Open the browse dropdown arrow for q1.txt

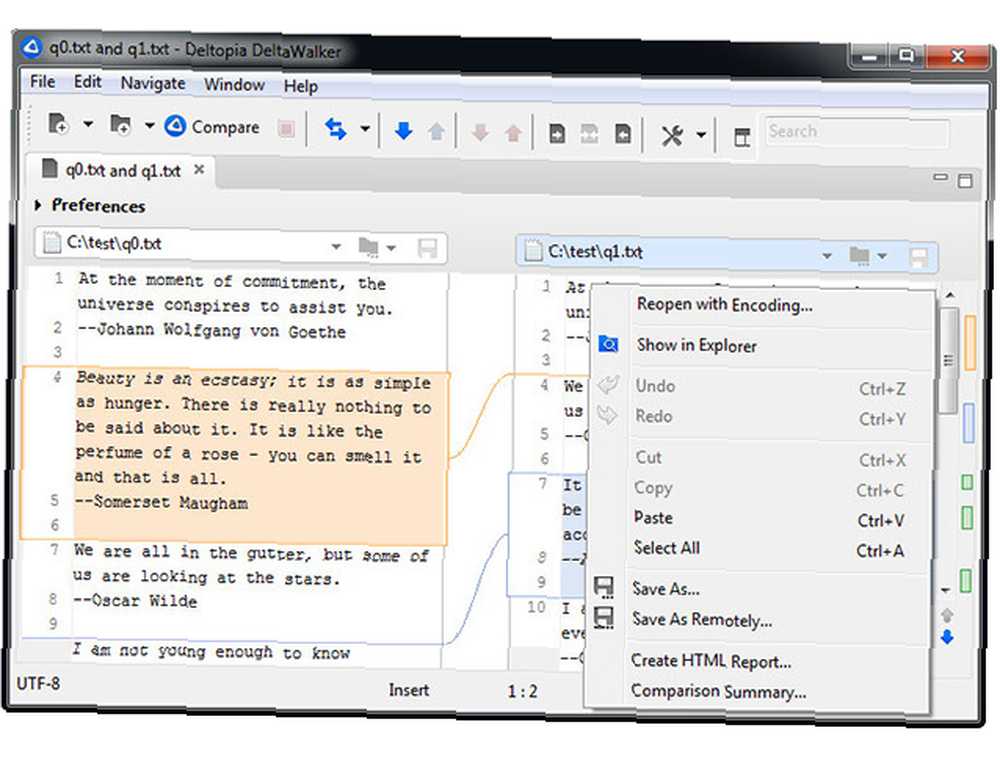[x=882, y=256]
